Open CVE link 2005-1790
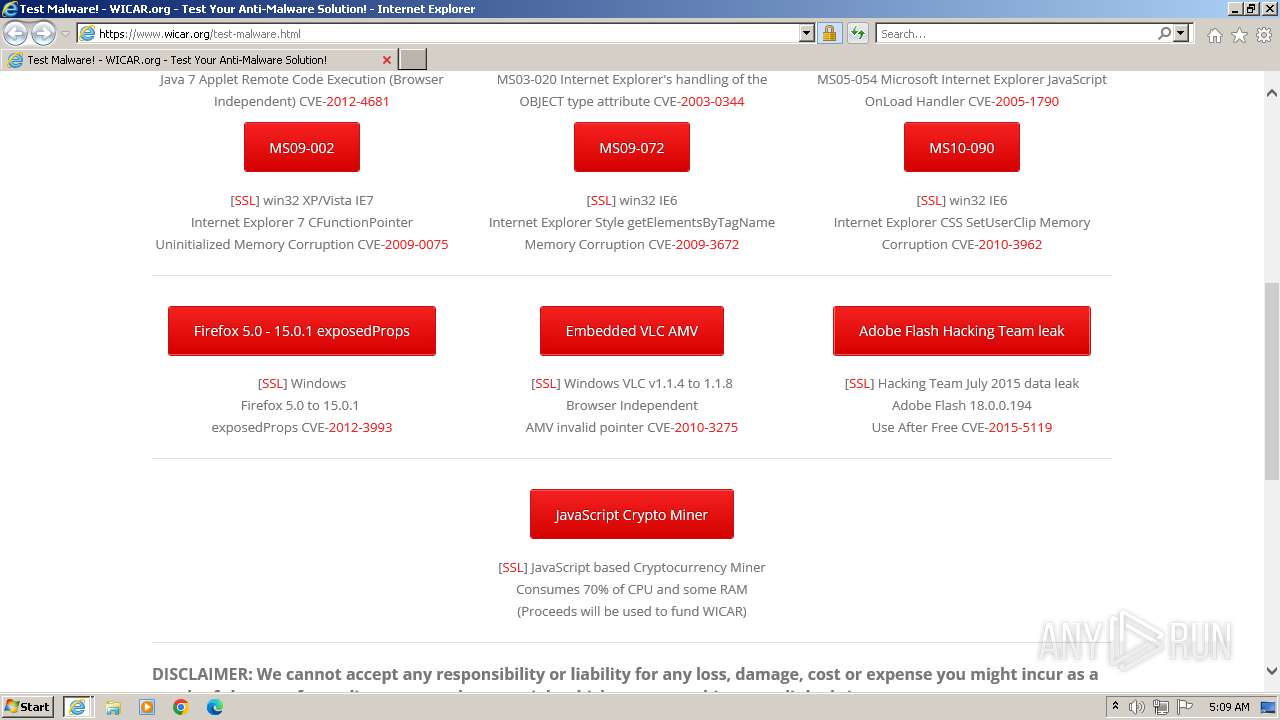The height and width of the screenshot is (720, 1280). pyautogui.click(x=1027, y=101)
